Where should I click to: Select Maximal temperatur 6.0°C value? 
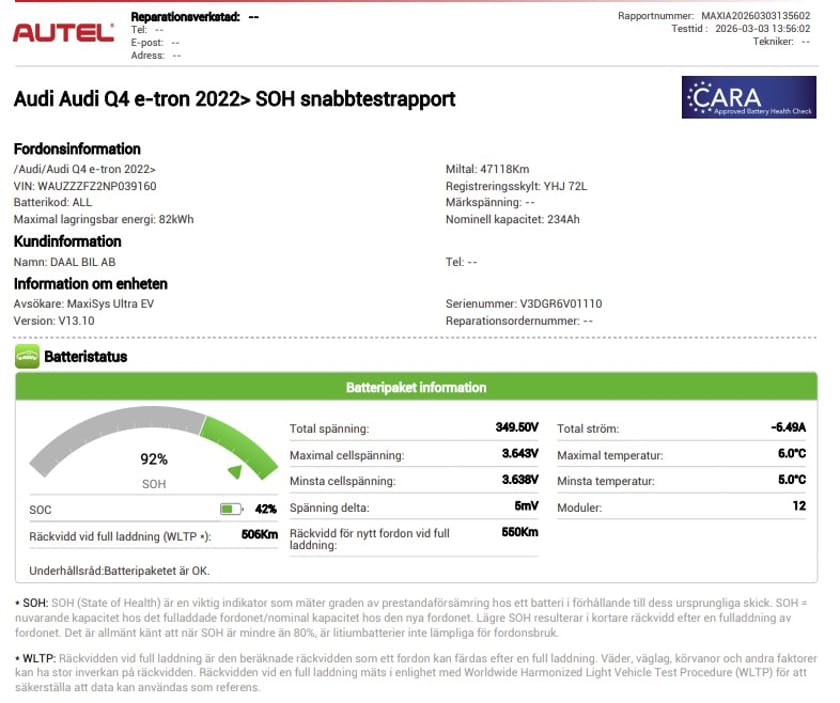click(x=792, y=453)
